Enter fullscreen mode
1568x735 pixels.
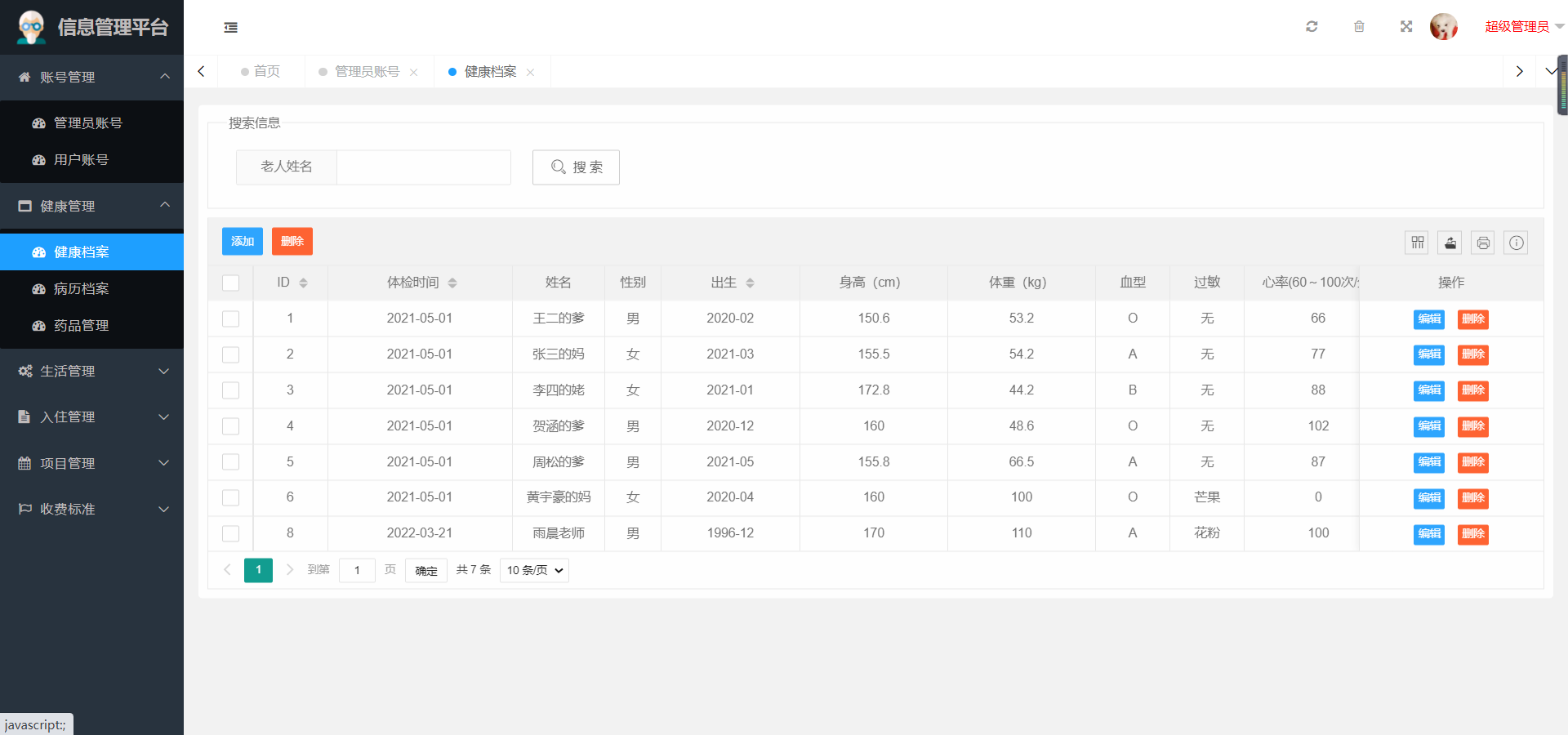[x=1406, y=26]
